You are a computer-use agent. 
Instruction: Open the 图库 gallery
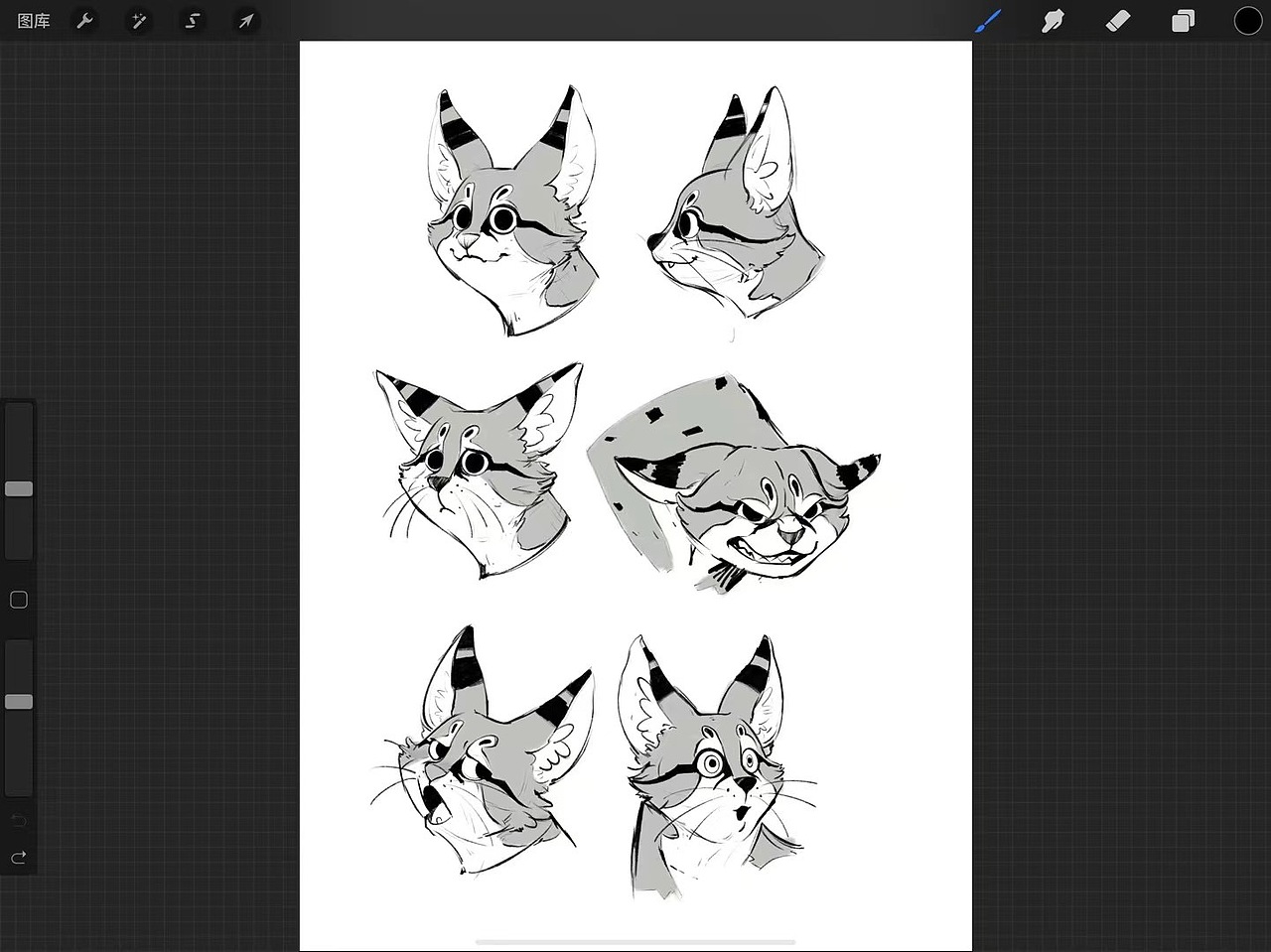coord(34,21)
